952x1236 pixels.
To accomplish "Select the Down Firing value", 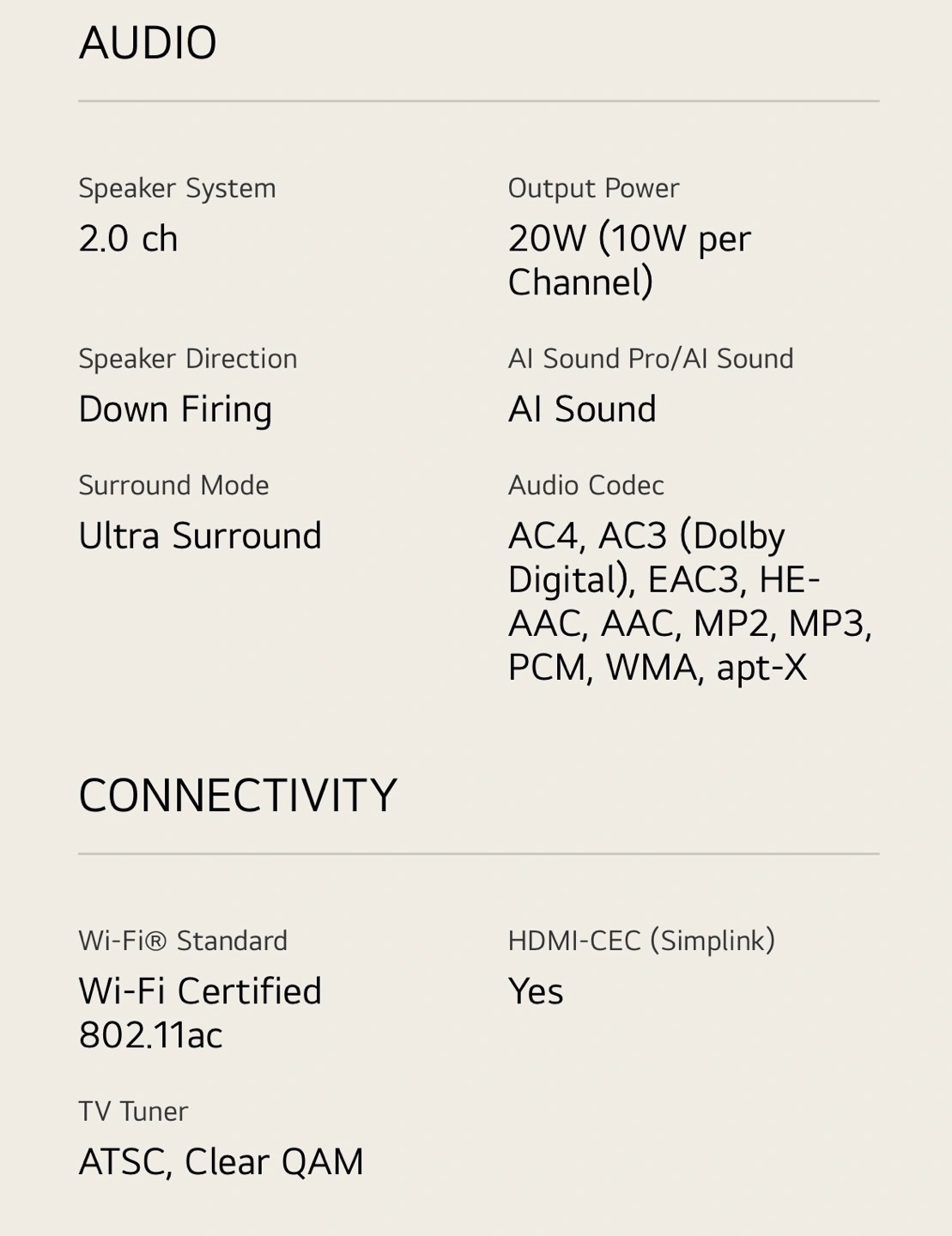I will click(175, 409).
